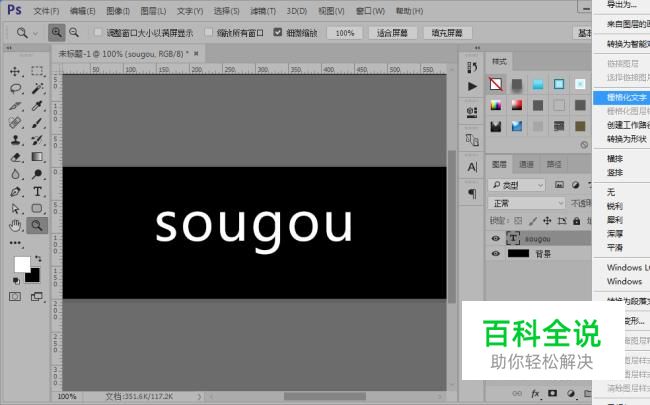This screenshot has height=405, width=650.
Task: Select the Hand tool
Action: point(15,226)
